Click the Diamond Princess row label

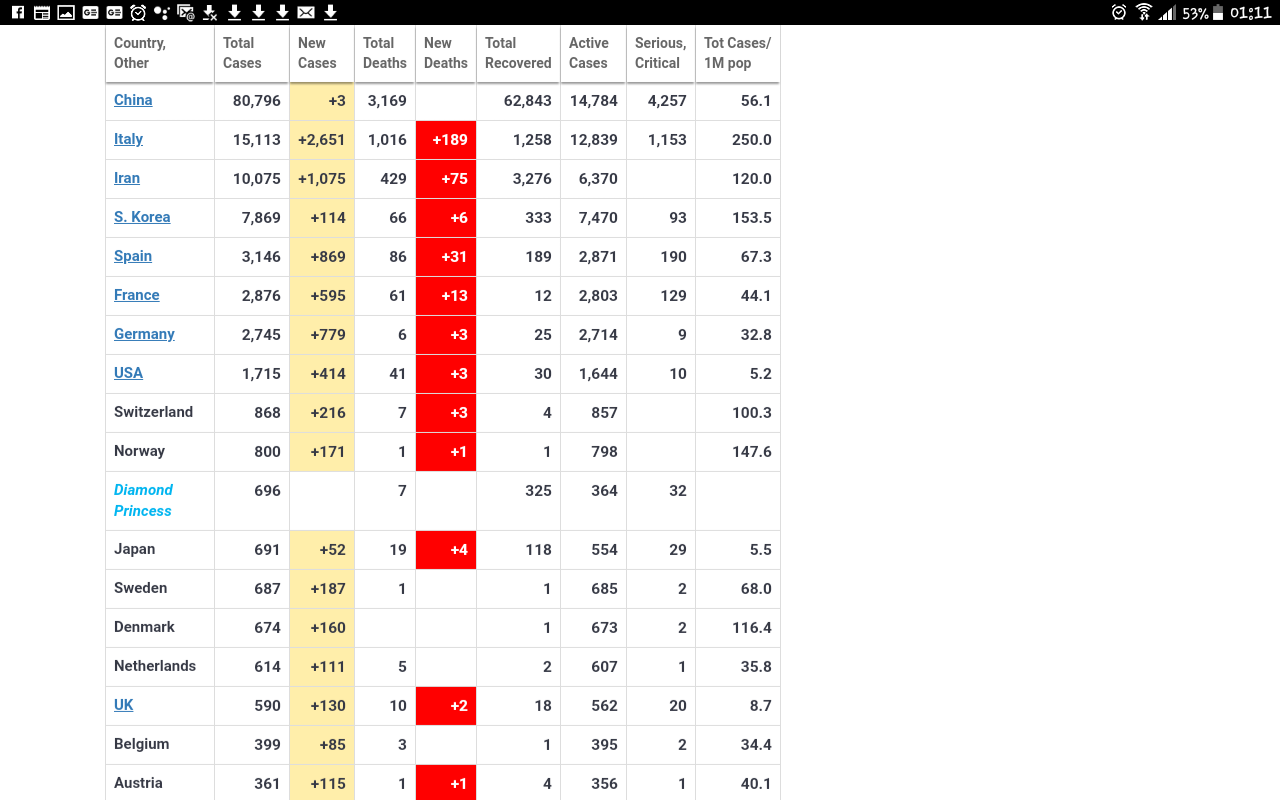(143, 500)
